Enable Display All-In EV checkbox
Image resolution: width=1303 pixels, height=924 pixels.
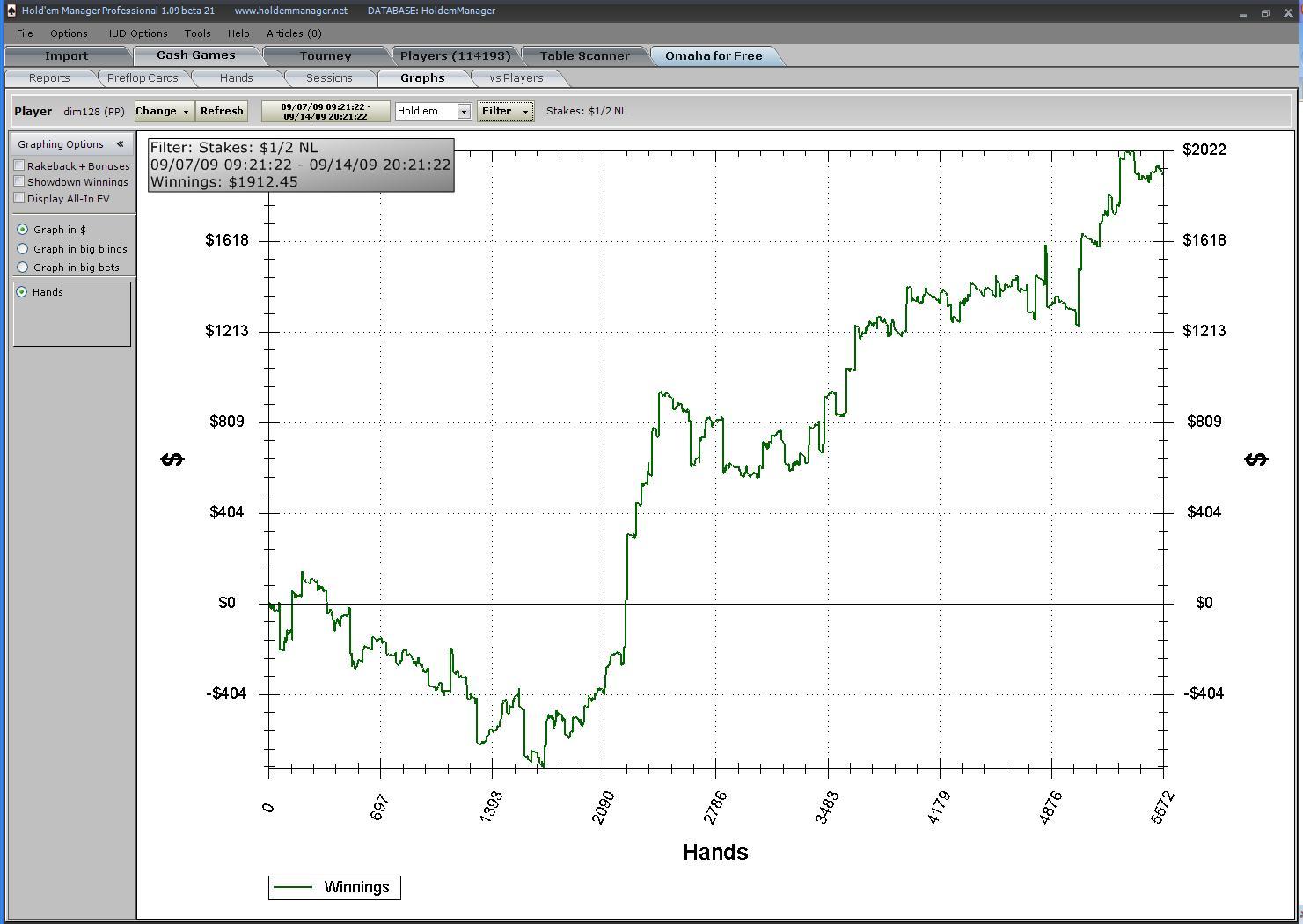[19, 199]
